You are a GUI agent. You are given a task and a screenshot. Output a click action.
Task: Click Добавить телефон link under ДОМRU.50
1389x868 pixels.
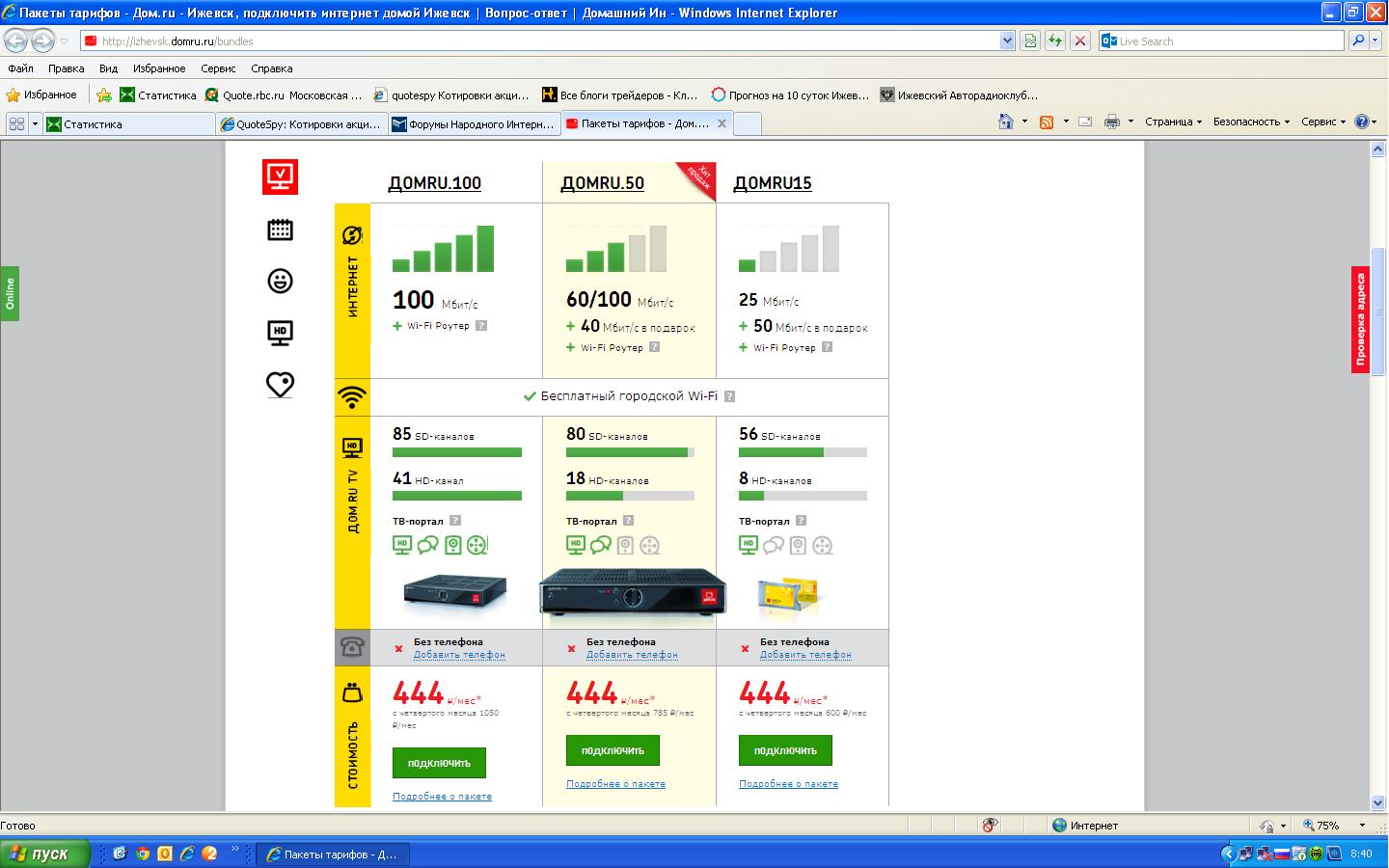632,655
